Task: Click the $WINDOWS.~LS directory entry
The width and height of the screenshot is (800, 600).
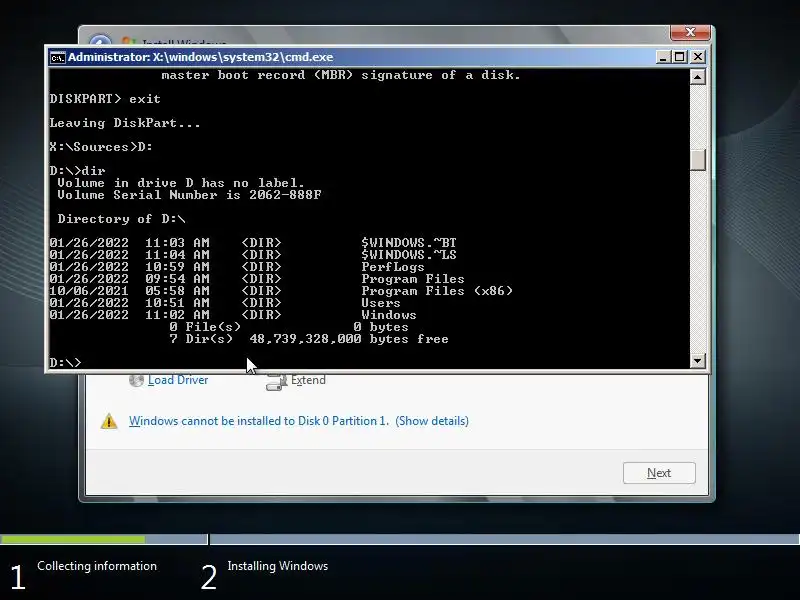Action: pyautogui.click(x=409, y=255)
